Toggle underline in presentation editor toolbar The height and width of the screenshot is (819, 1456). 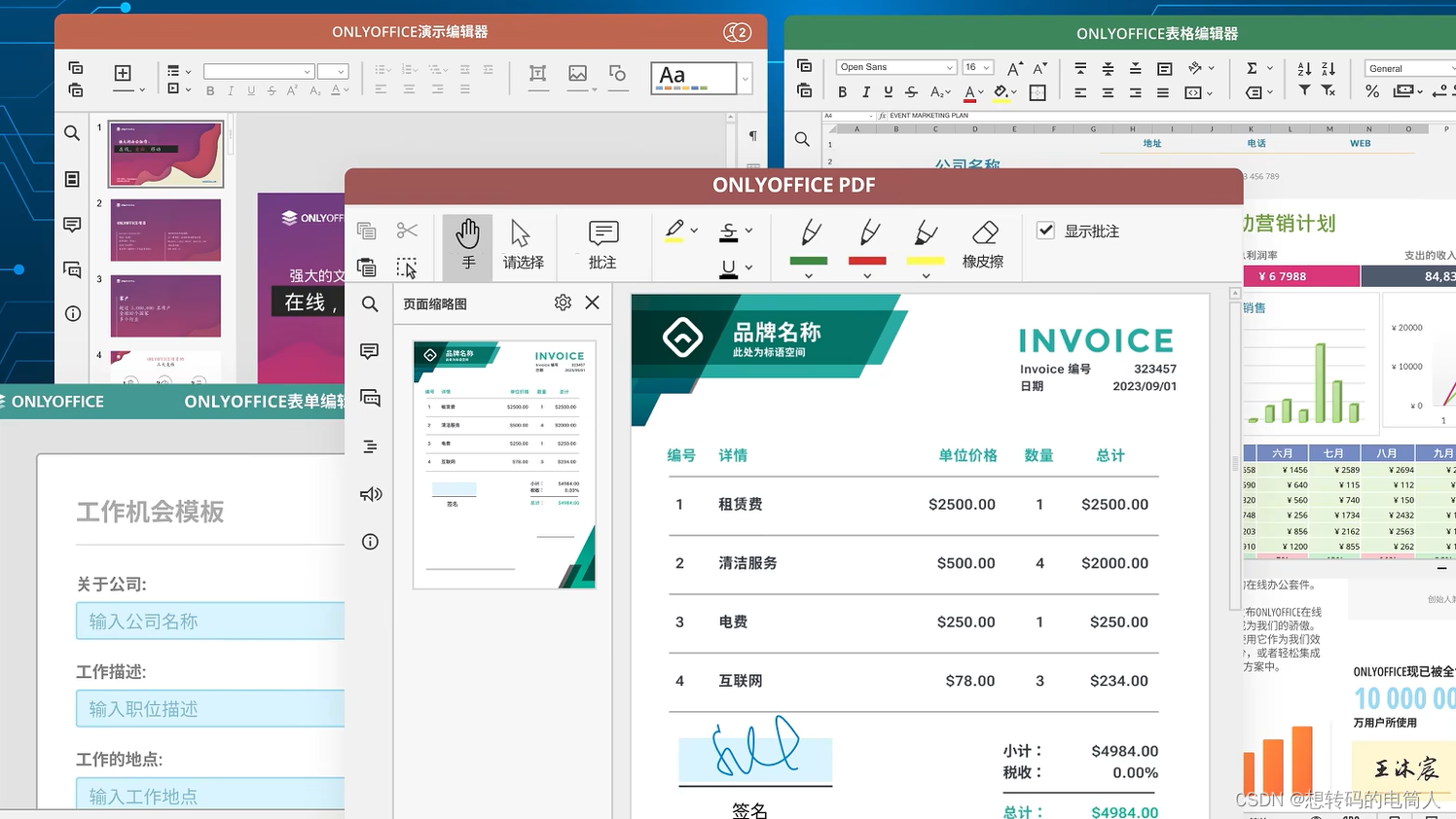[251, 90]
